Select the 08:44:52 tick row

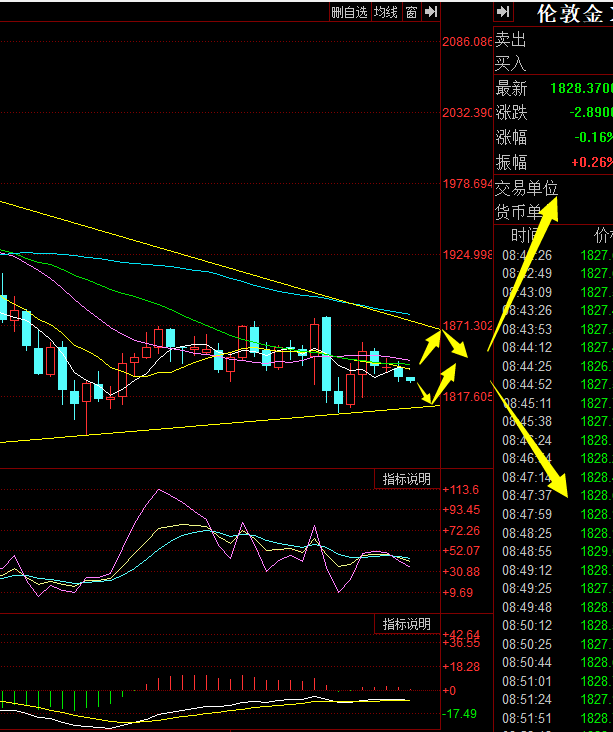(553, 384)
